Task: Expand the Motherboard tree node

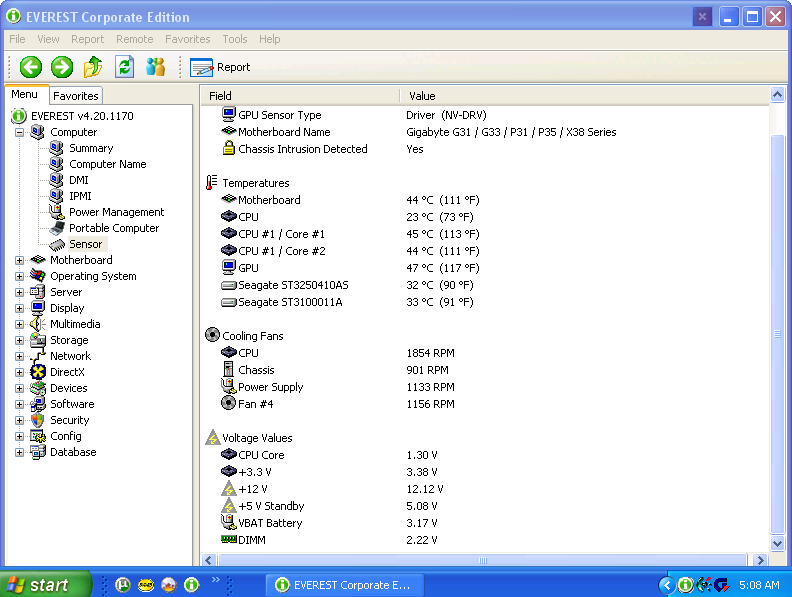Action: pos(19,261)
